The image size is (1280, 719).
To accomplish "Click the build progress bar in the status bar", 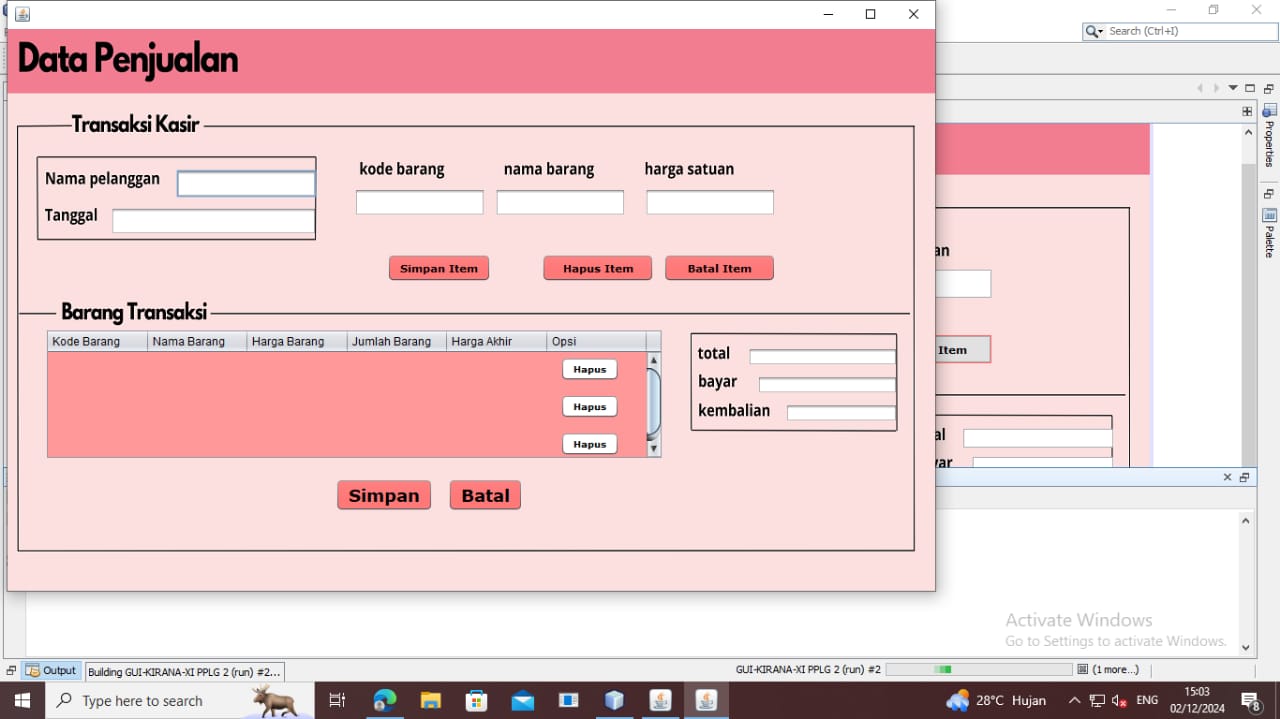I will point(977,669).
